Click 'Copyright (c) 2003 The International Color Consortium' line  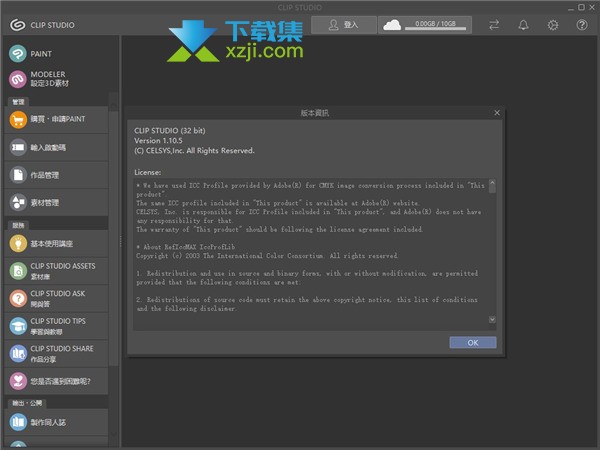267,256
